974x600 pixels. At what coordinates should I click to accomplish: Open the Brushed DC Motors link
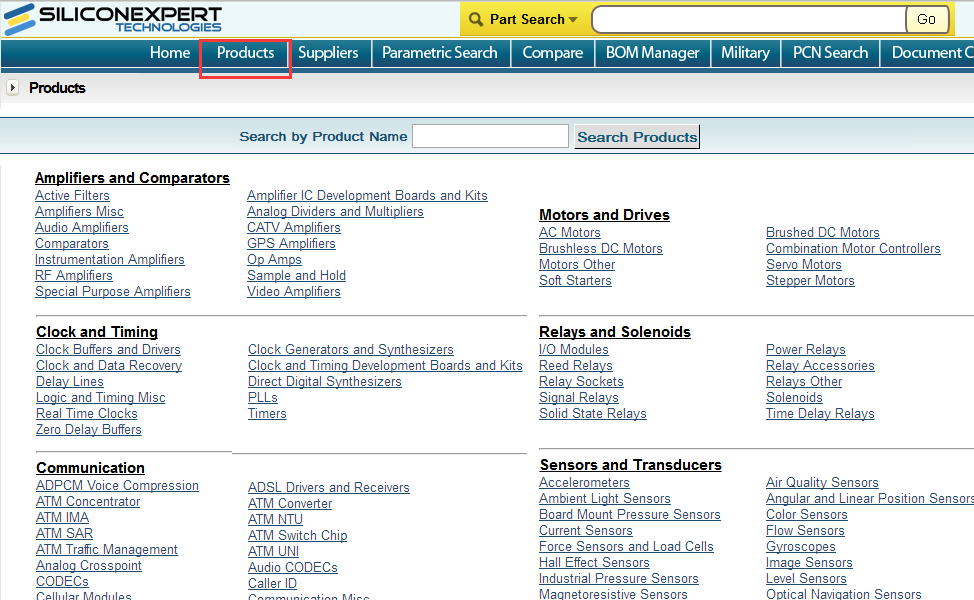click(822, 232)
